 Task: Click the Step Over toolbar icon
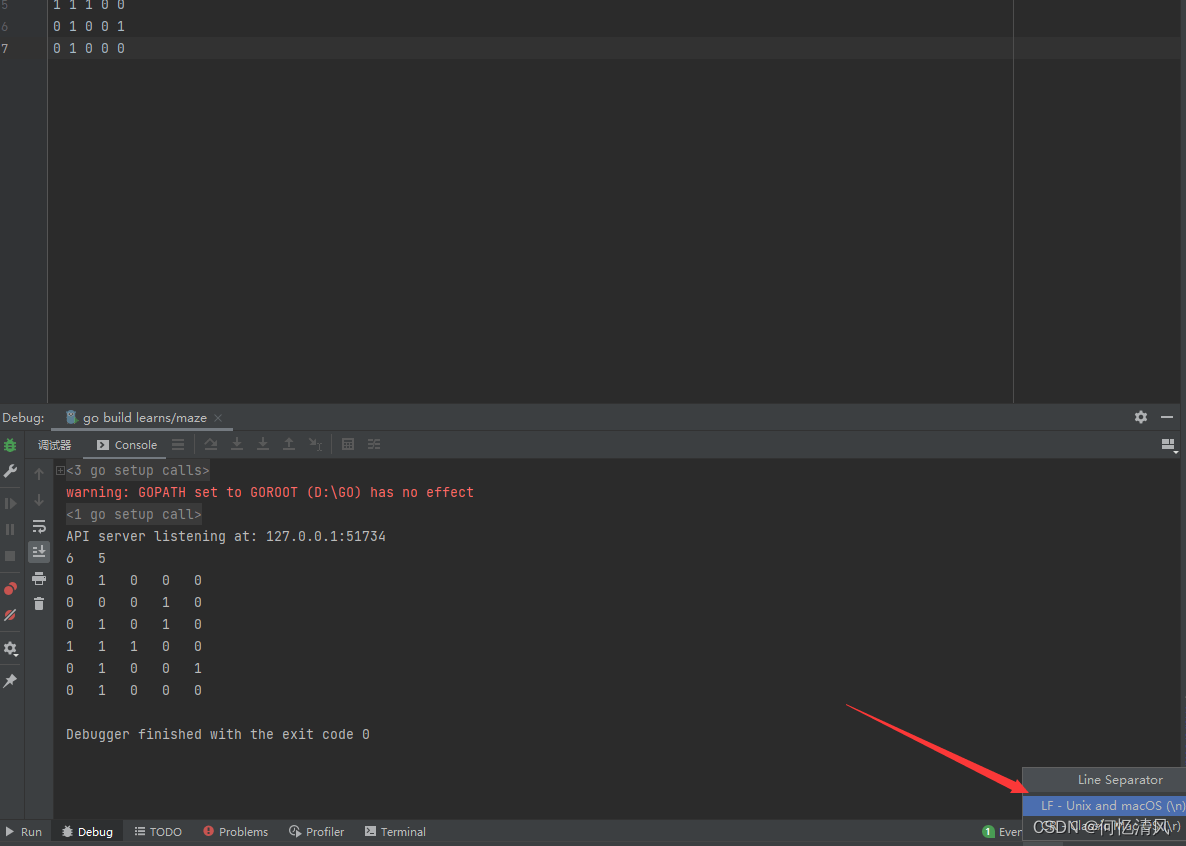211,444
